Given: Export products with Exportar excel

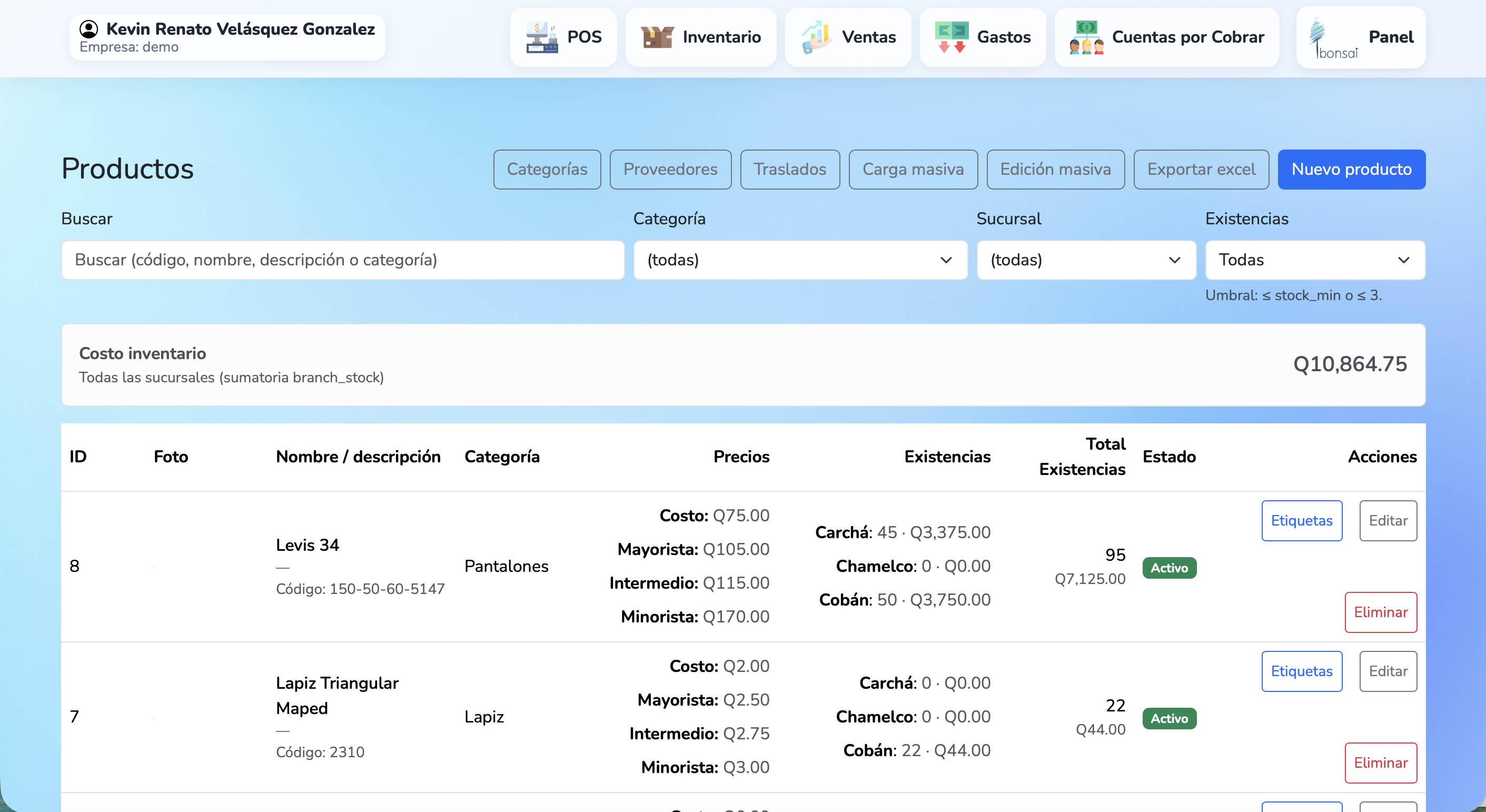Looking at the screenshot, I should tap(1201, 170).
